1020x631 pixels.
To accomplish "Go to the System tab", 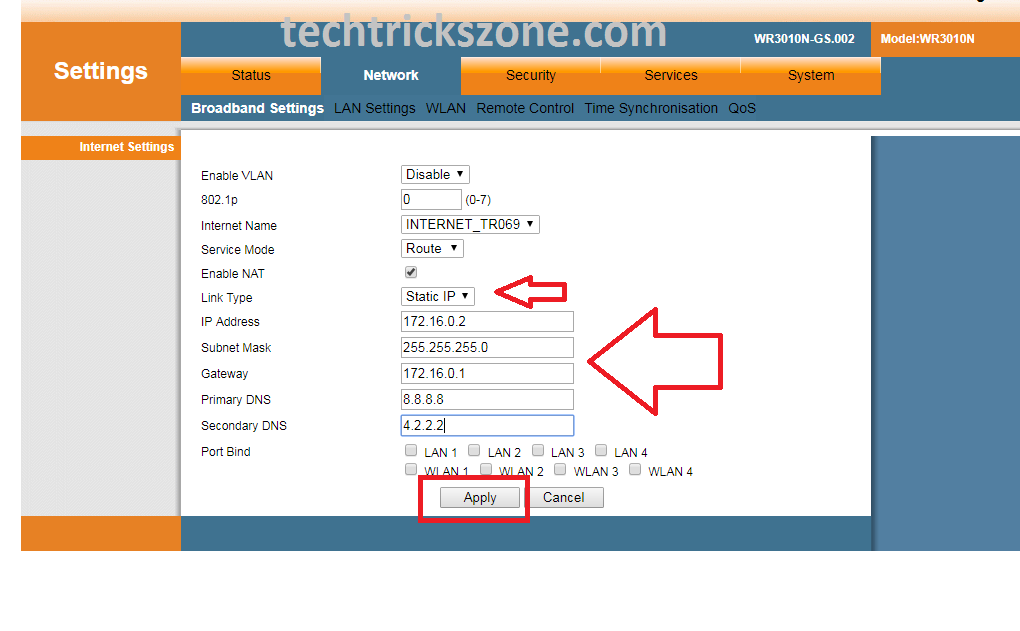I will (x=810, y=76).
